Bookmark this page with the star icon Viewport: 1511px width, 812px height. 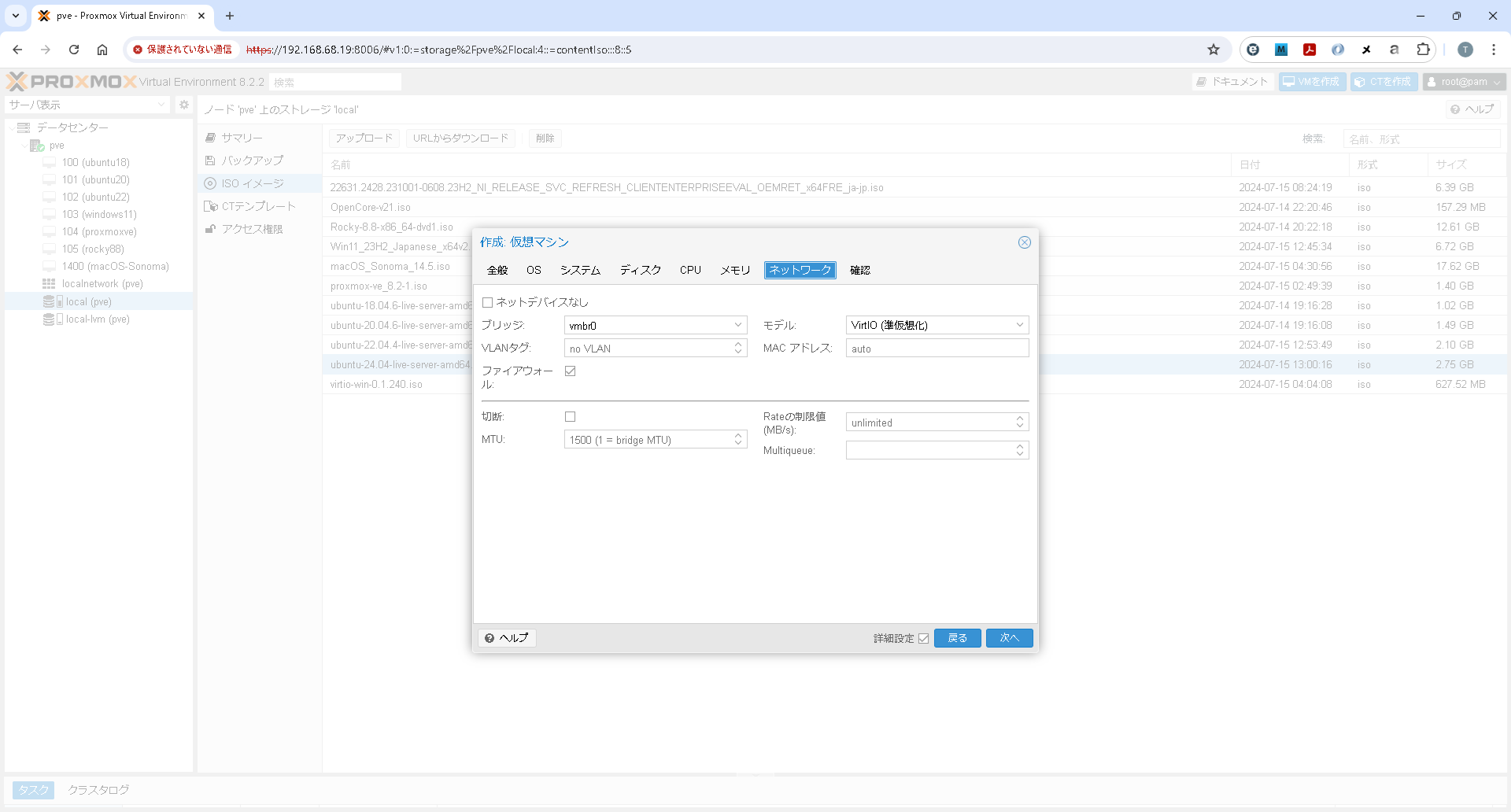coord(1214,50)
